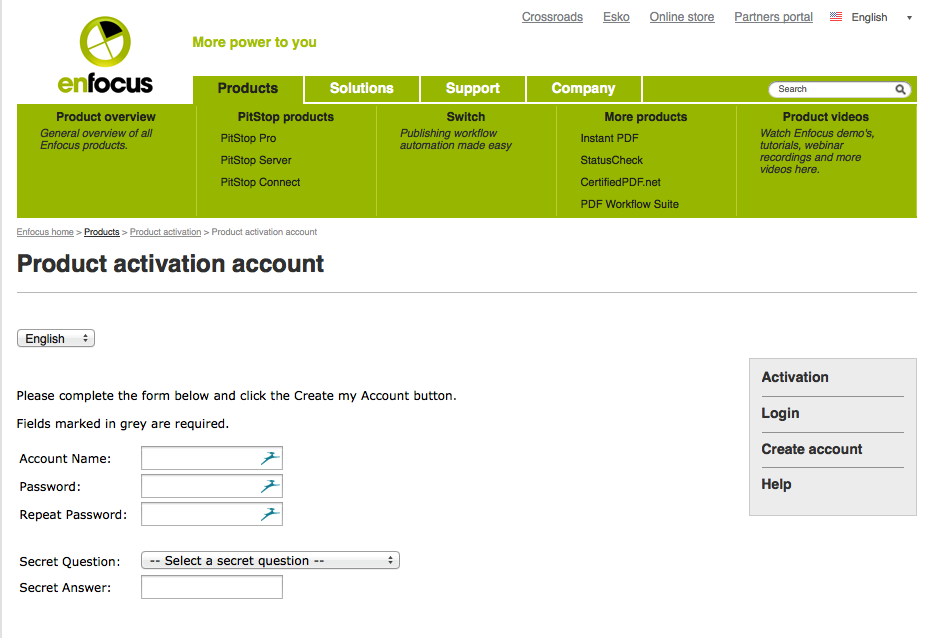Open the Products tab
Viewport: 929px width, 638px height.
[x=248, y=88]
